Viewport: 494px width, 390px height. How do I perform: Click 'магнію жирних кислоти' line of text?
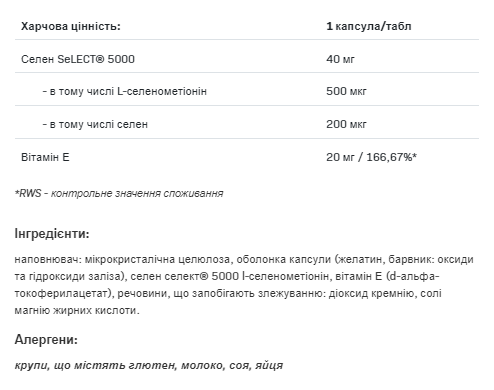(77, 310)
